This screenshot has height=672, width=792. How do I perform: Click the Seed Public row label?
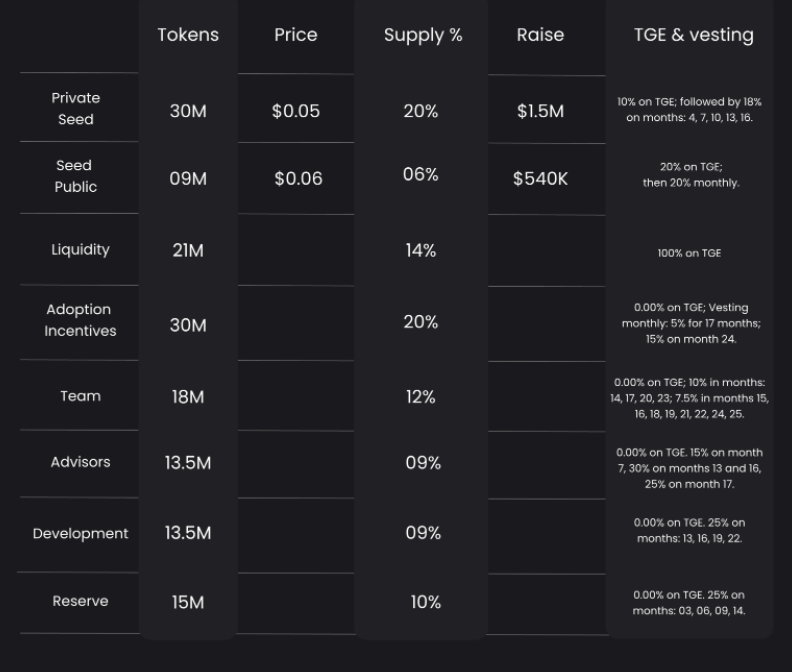tap(75, 176)
